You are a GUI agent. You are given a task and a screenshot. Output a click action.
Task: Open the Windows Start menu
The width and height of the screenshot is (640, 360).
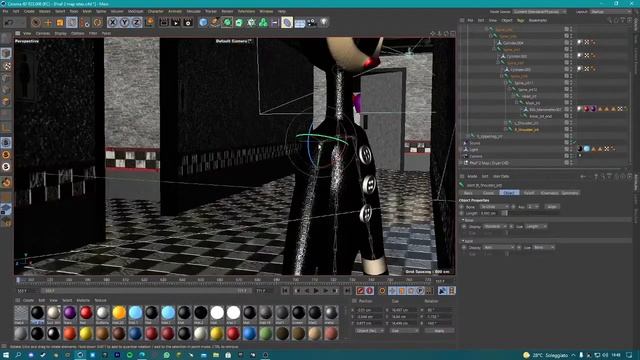coord(6,355)
